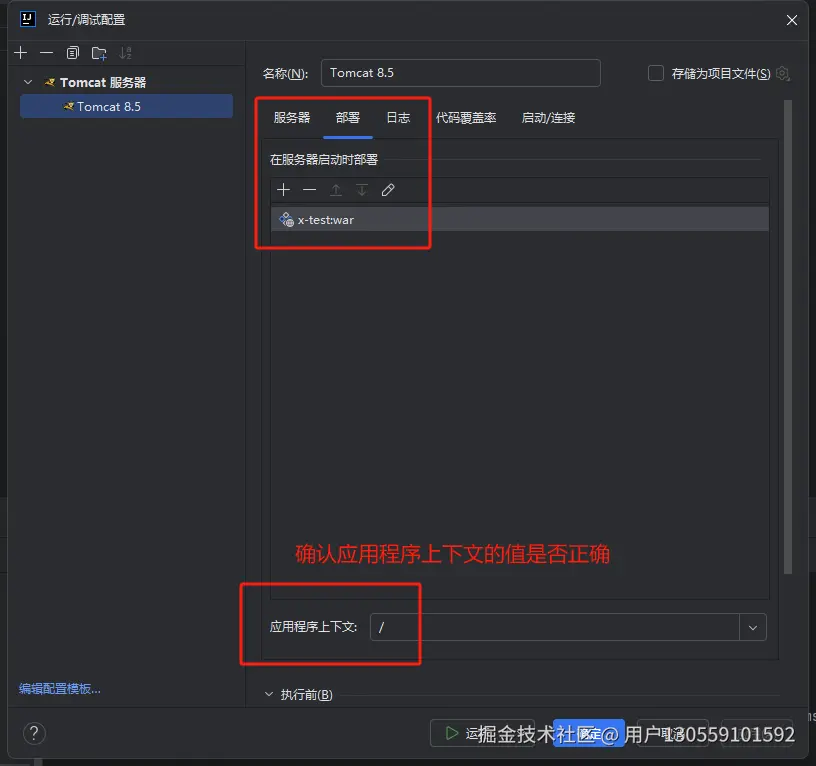Open help with the question mark icon
This screenshot has width=816, height=766.
34,733
